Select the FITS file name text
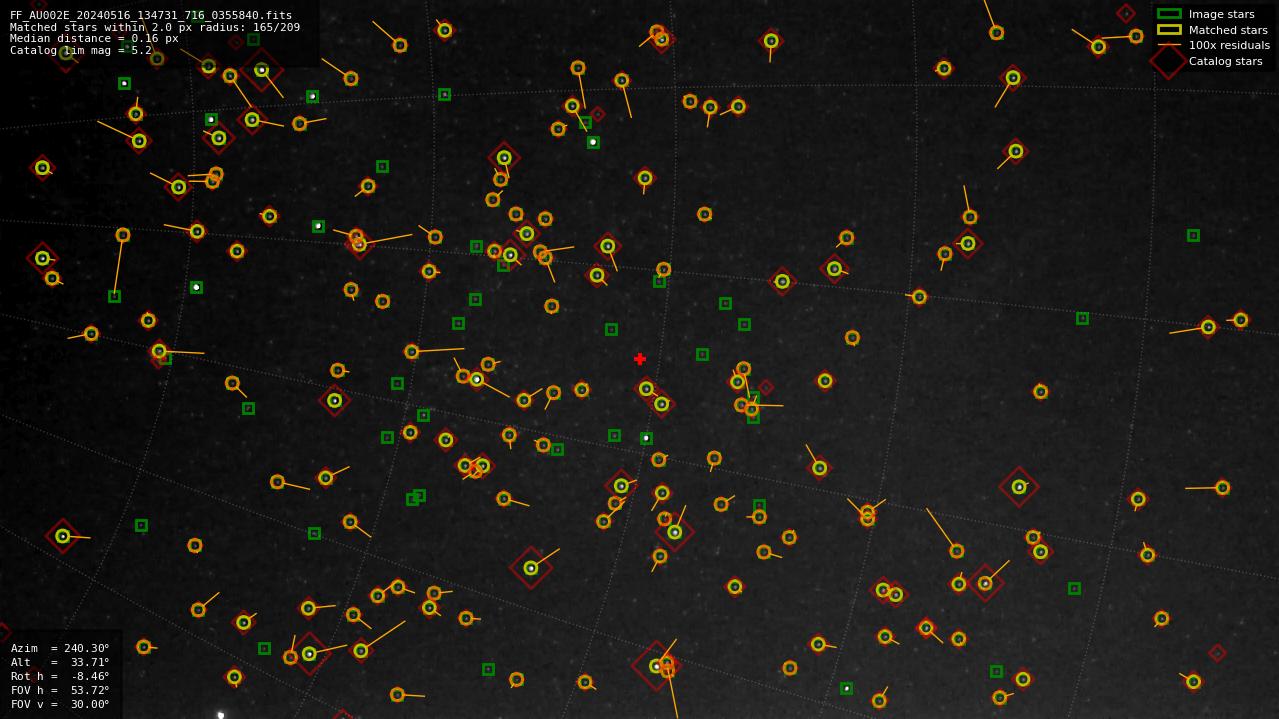1279x719 pixels. pos(151,16)
